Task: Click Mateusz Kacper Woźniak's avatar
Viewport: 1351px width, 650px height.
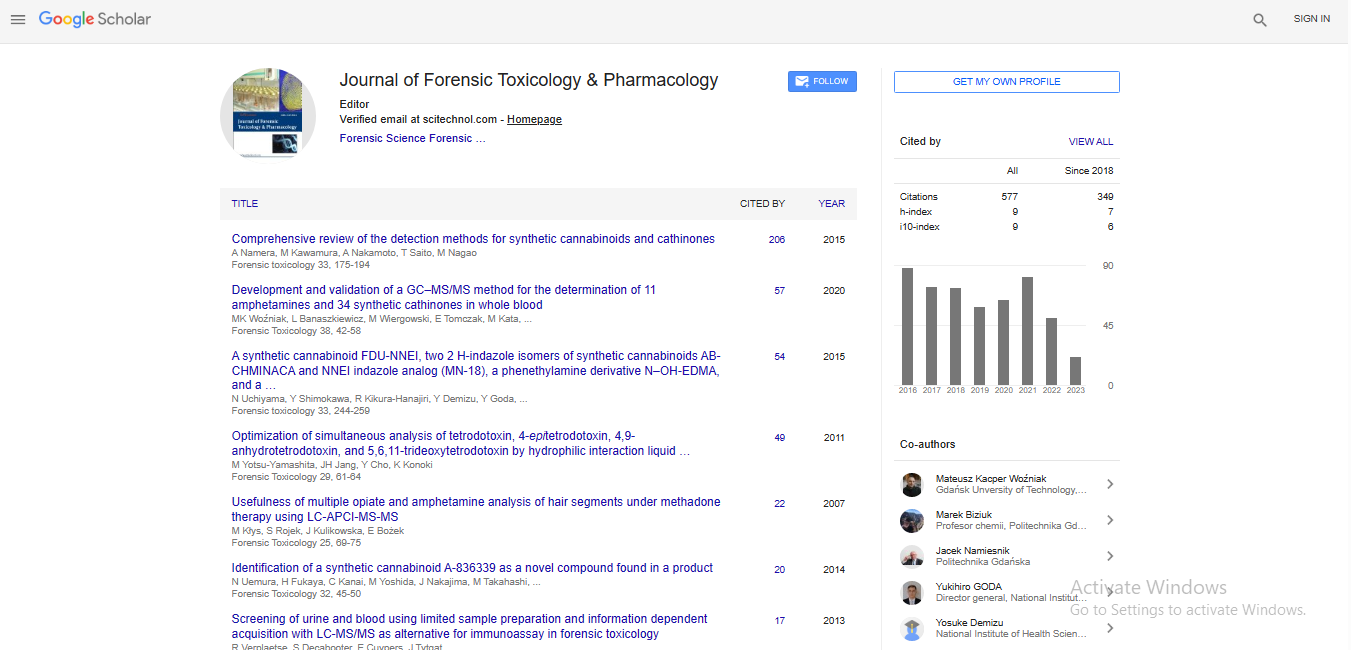Action: tap(911, 484)
